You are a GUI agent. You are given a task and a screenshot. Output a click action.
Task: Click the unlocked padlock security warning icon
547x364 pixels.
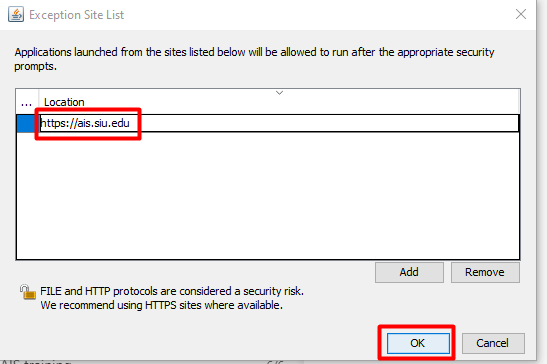(28, 292)
